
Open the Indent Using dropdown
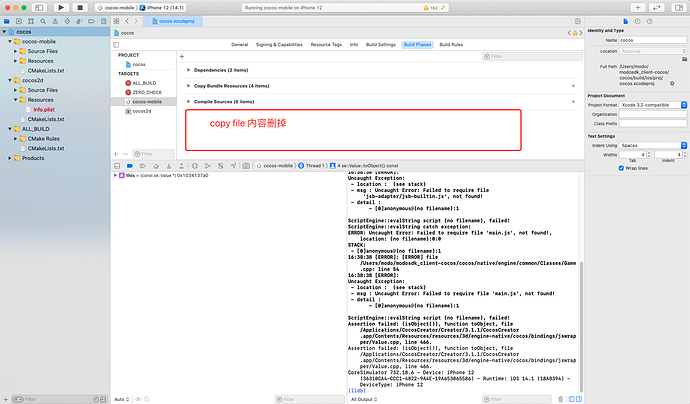pyautogui.click(x=653, y=145)
